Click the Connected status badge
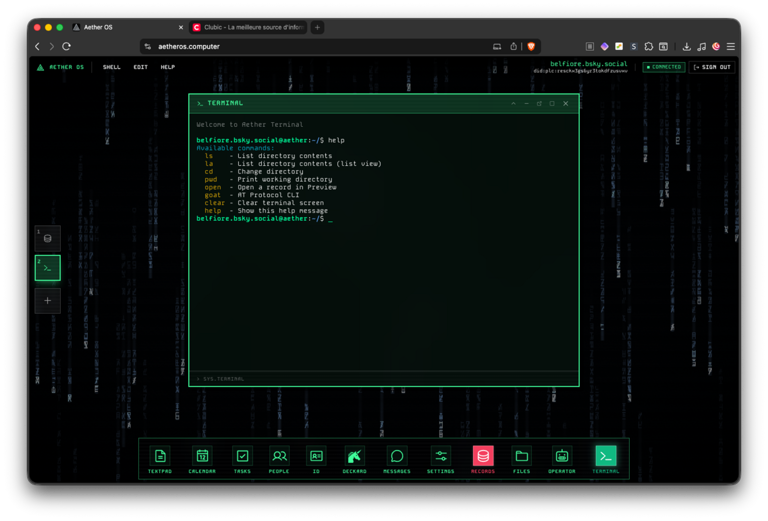 [664, 67]
